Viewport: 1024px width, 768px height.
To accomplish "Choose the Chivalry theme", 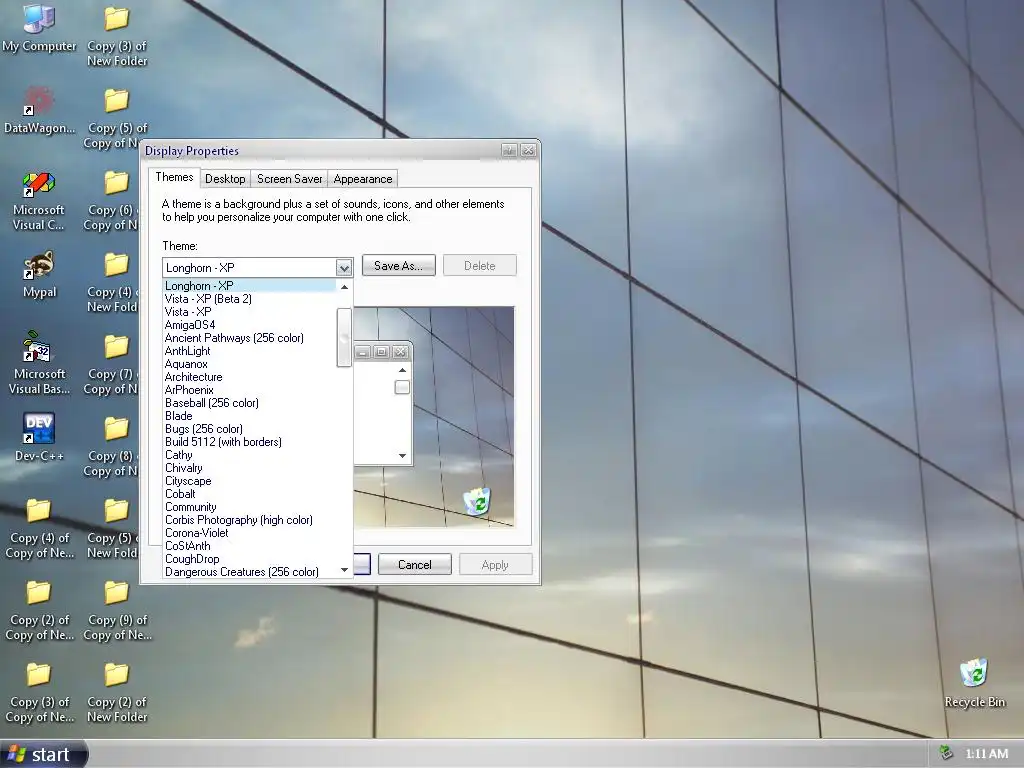I will coord(249,468).
